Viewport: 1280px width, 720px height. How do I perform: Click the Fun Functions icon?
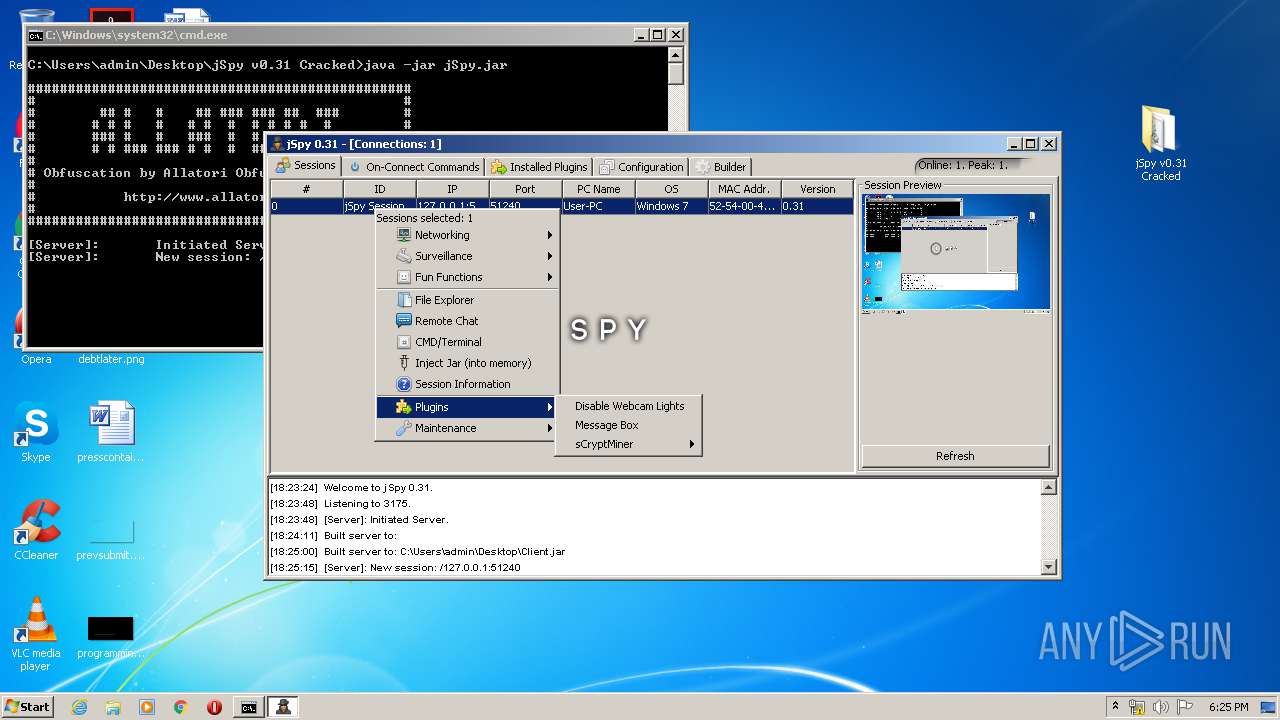pyautogui.click(x=404, y=277)
